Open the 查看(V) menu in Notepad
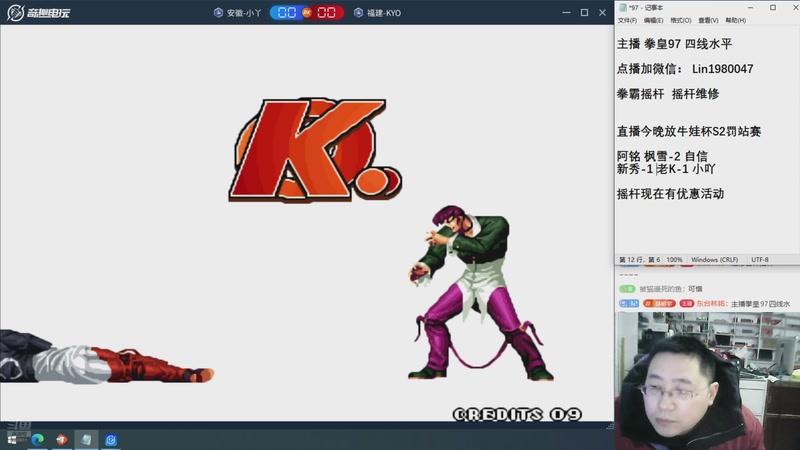800x450 pixels. pyautogui.click(x=708, y=20)
